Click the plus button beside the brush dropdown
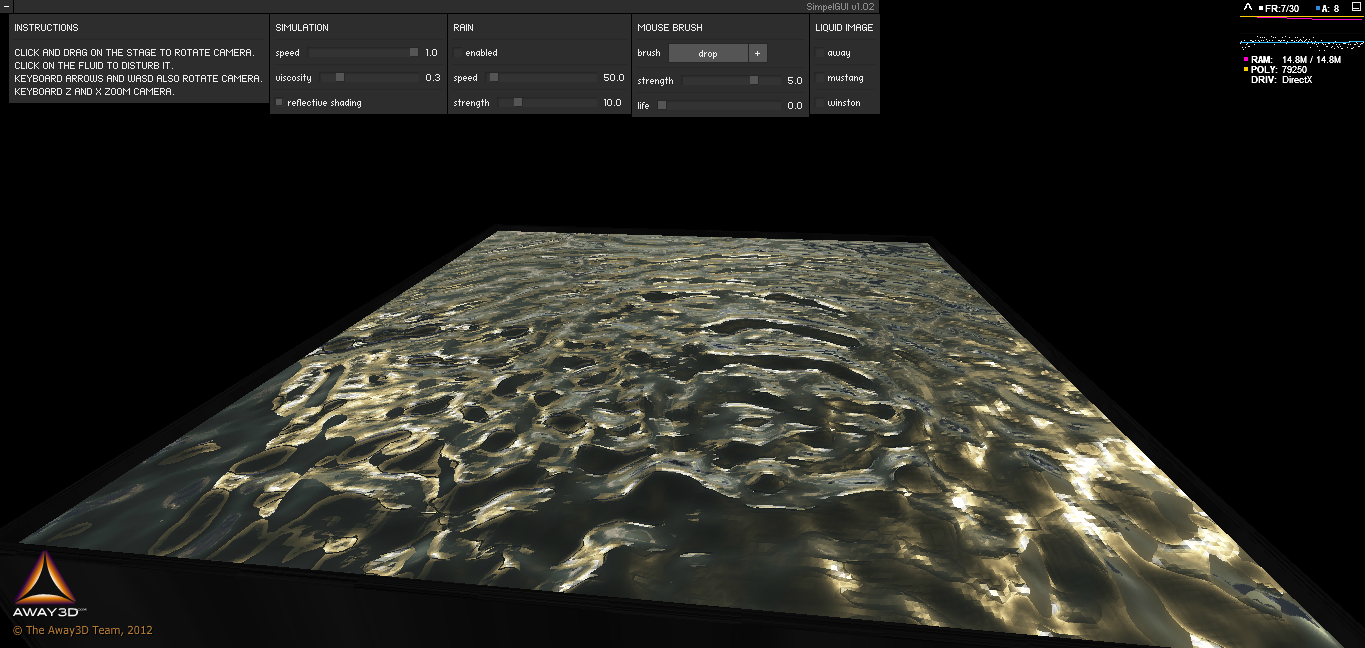This screenshot has height=648, width=1365. tap(757, 53)
